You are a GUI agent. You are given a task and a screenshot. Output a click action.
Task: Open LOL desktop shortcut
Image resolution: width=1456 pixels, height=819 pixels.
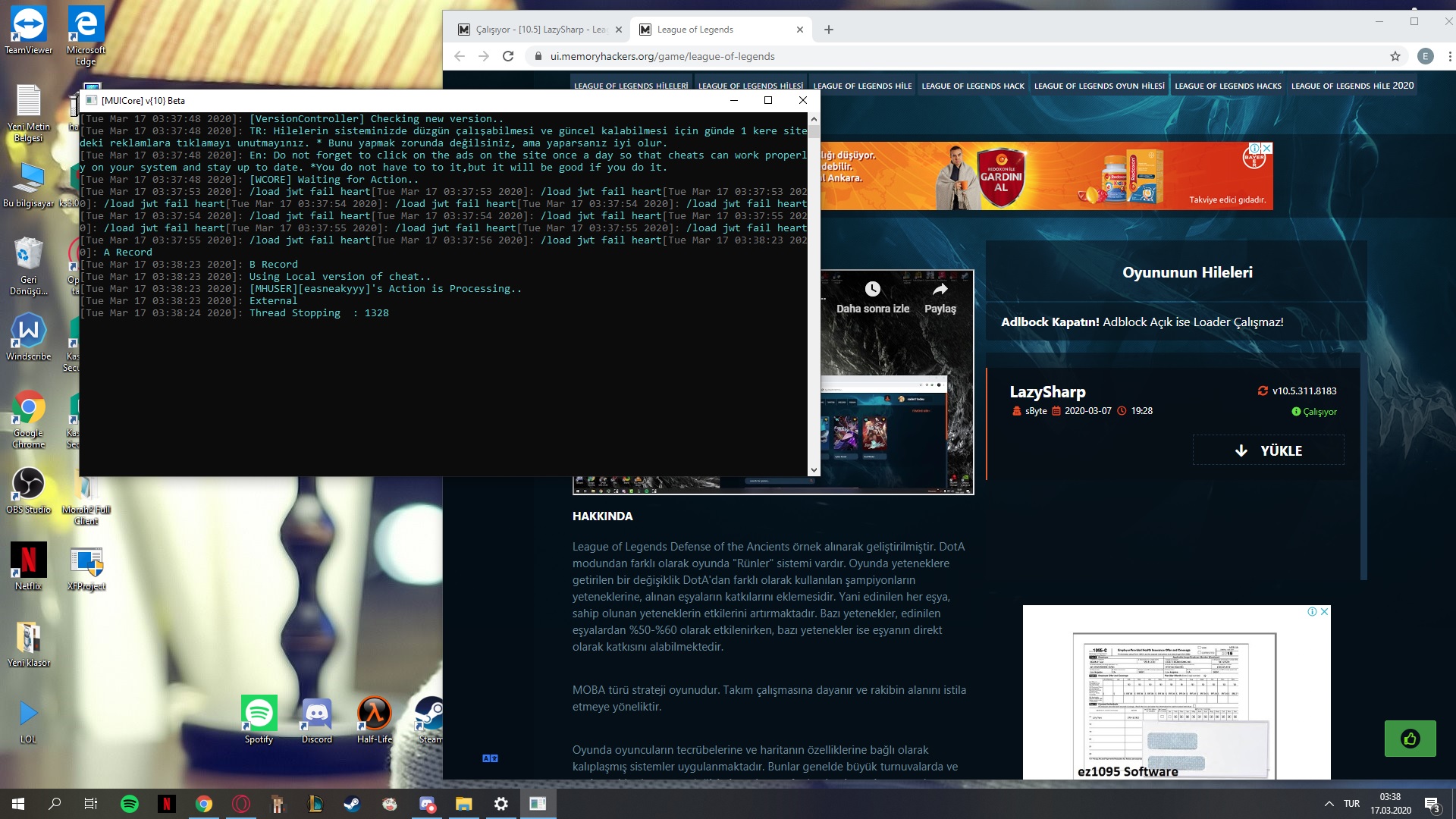28,720
